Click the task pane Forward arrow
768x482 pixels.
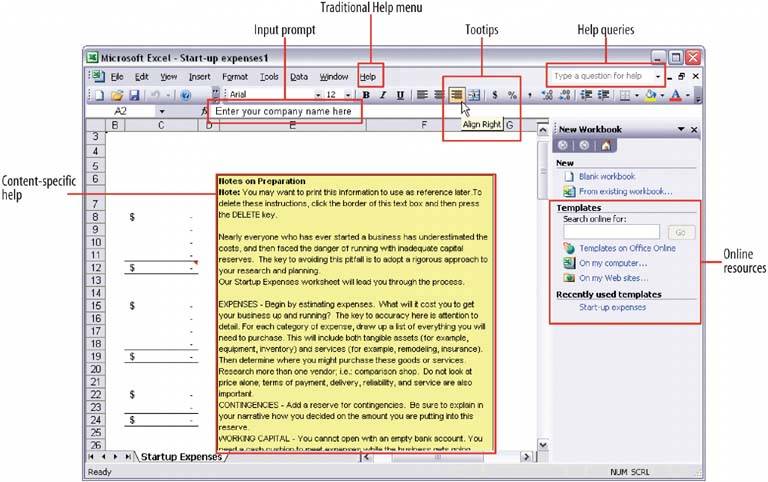(x=584, y=145)
